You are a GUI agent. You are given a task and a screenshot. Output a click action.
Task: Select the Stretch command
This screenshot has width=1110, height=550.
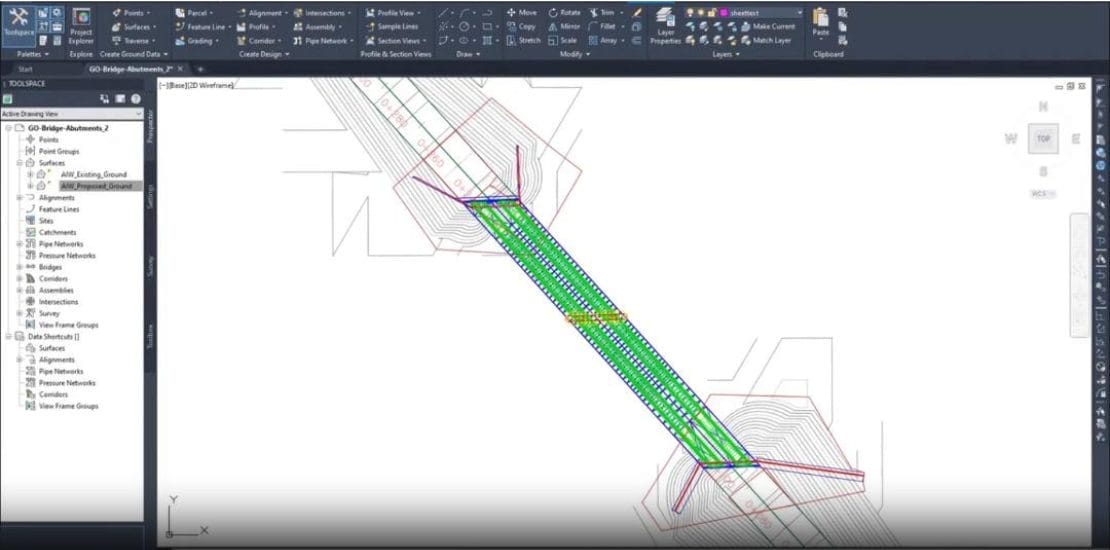[x=523, y=41]
